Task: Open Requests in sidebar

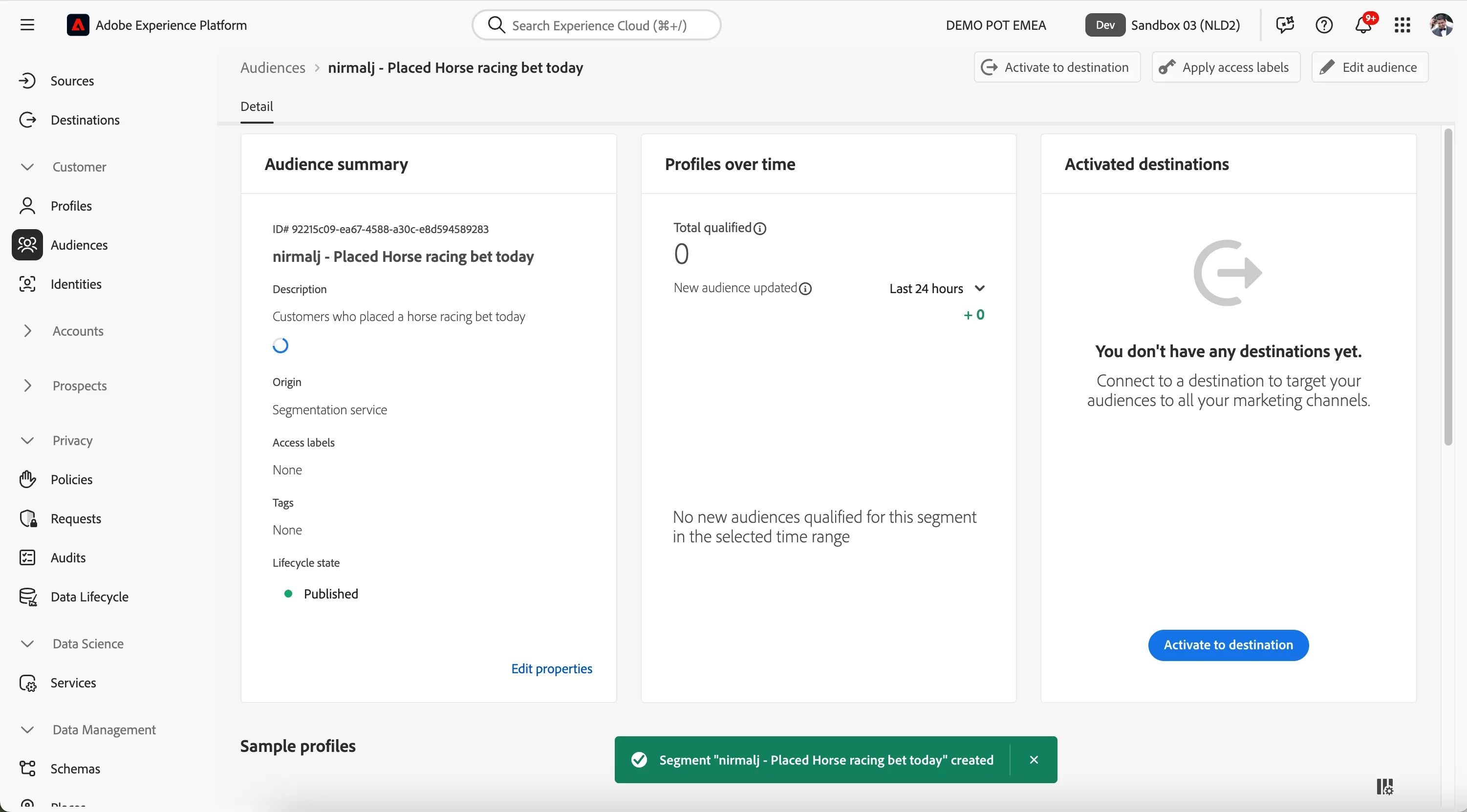Action: [76, 519]
